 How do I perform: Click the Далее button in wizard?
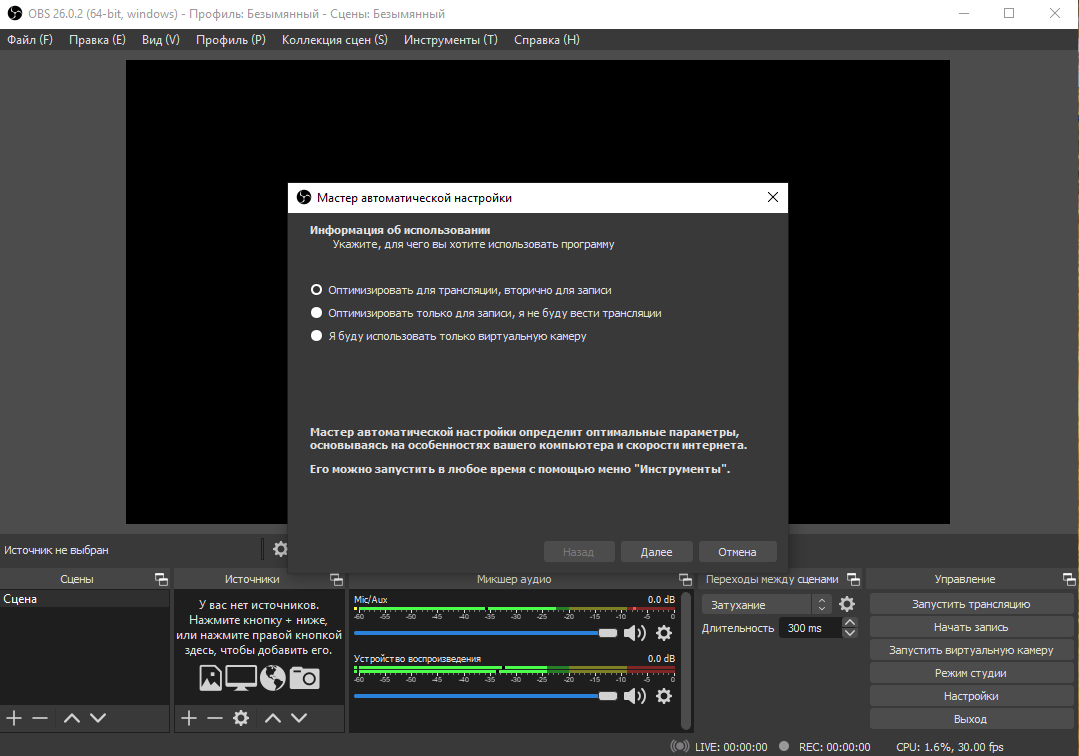656,552
